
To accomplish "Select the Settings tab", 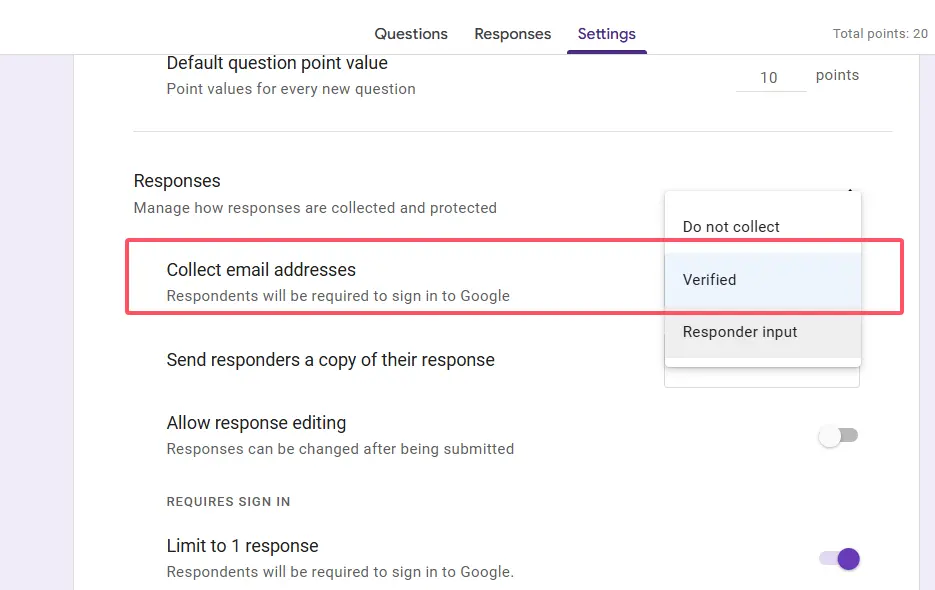I will (606, 34).
